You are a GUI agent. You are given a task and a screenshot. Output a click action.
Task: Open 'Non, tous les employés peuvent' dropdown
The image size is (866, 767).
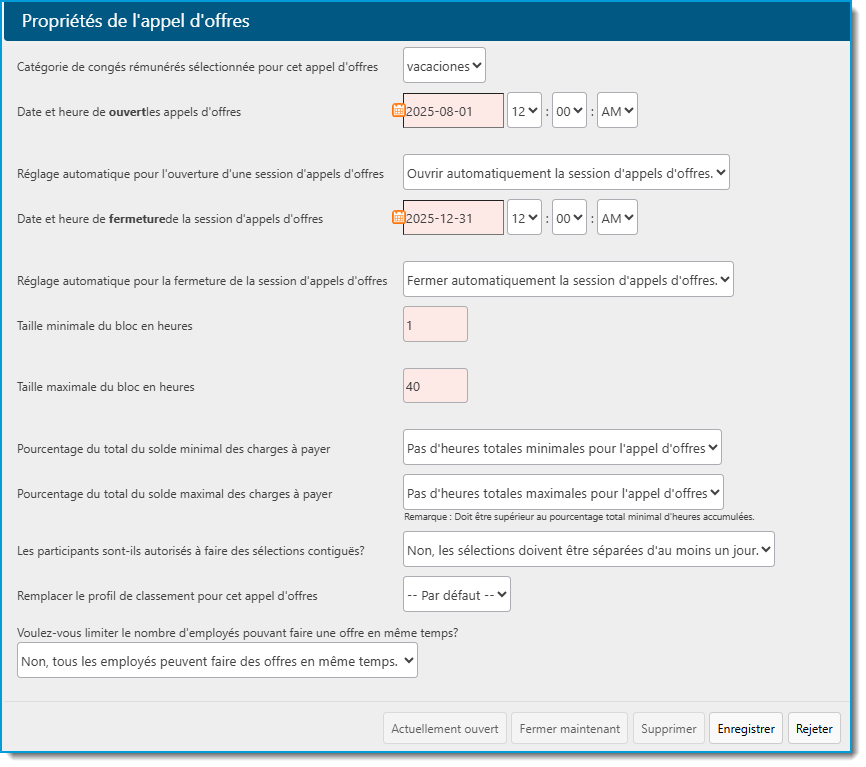(217, 660)
